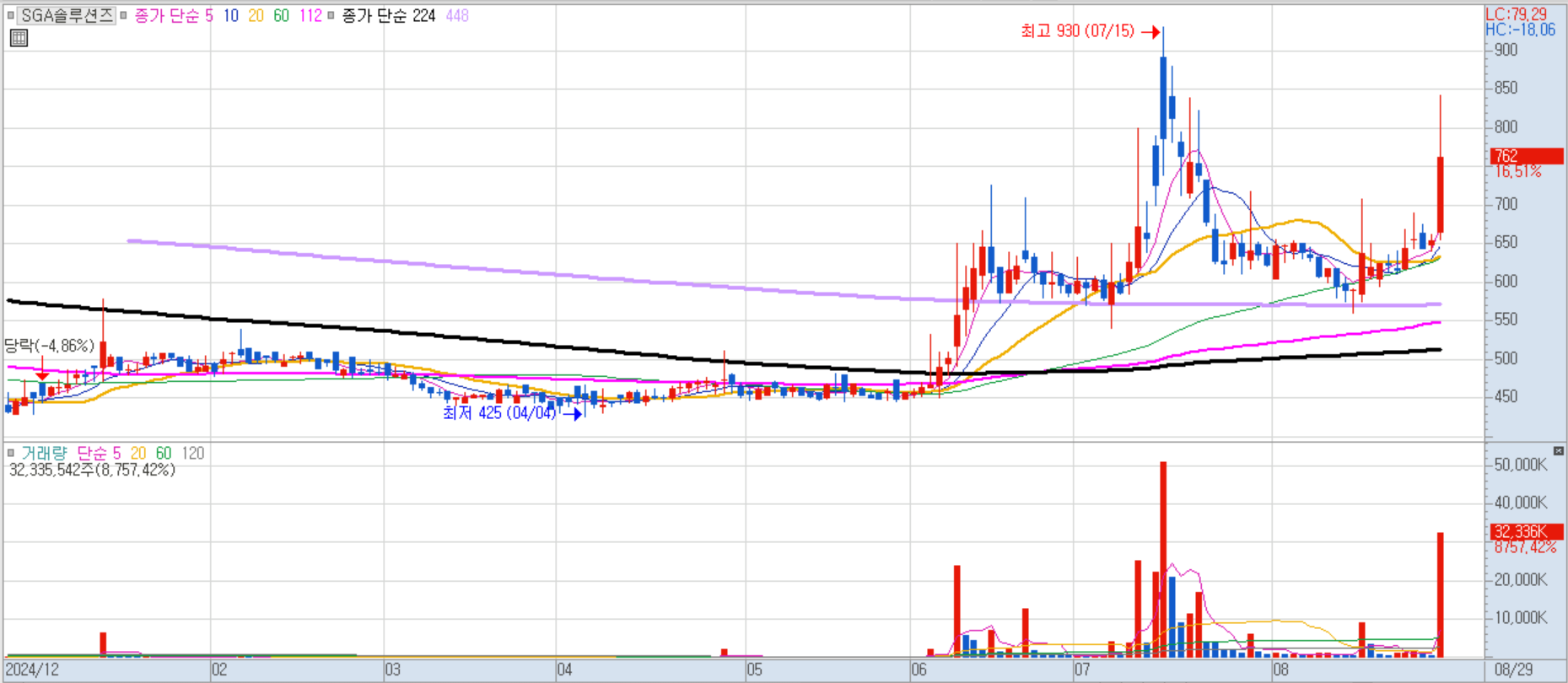Click the 700 price axis label
Viewport: 1568px width, 683px height.
coord(1506,204)
